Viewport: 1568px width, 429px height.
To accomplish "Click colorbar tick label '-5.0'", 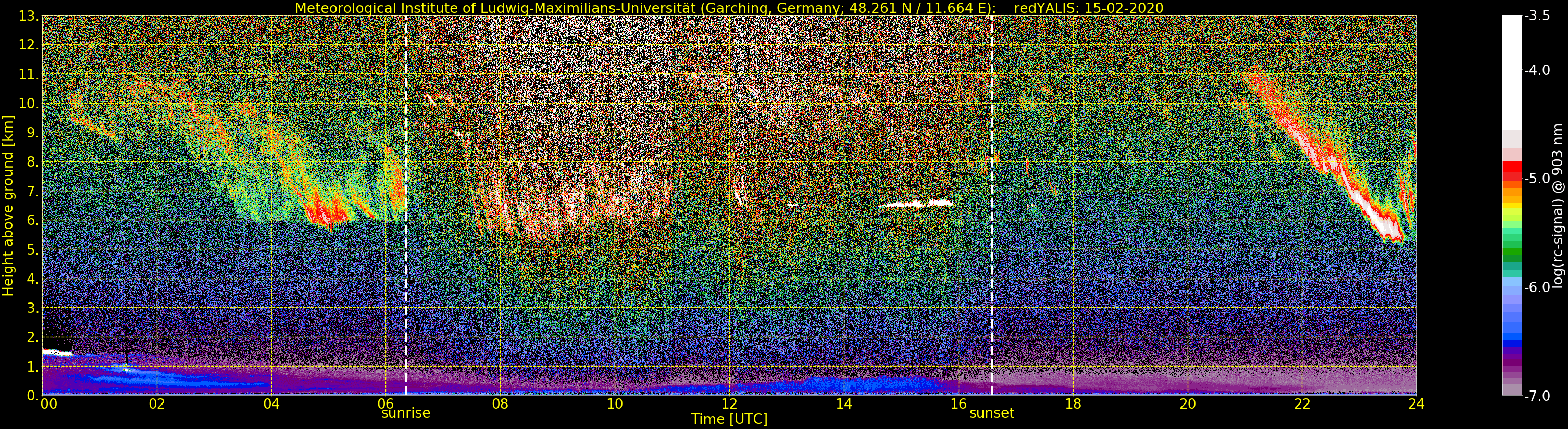I will point(1537,179).
